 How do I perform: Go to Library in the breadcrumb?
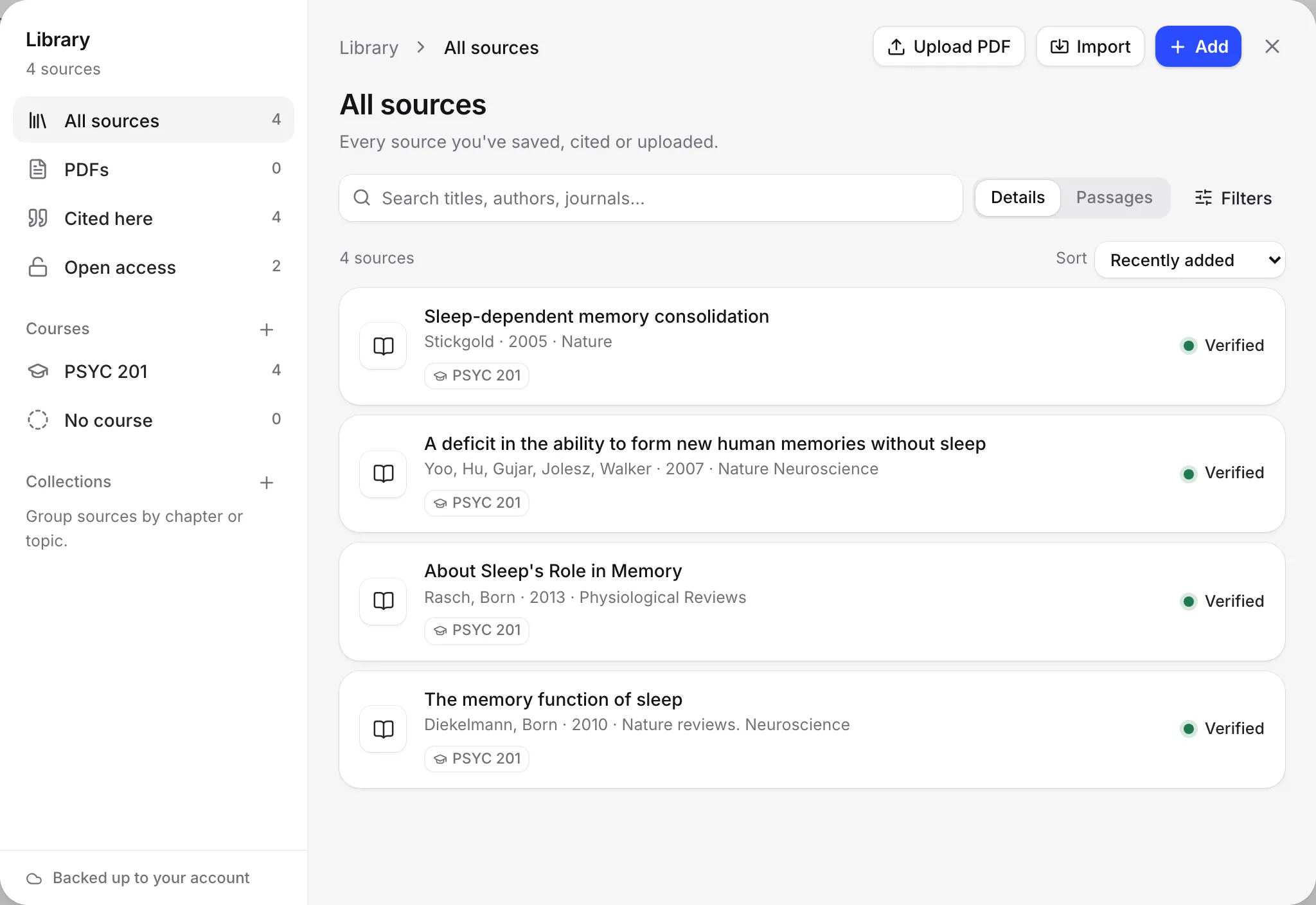coord(369,48)
